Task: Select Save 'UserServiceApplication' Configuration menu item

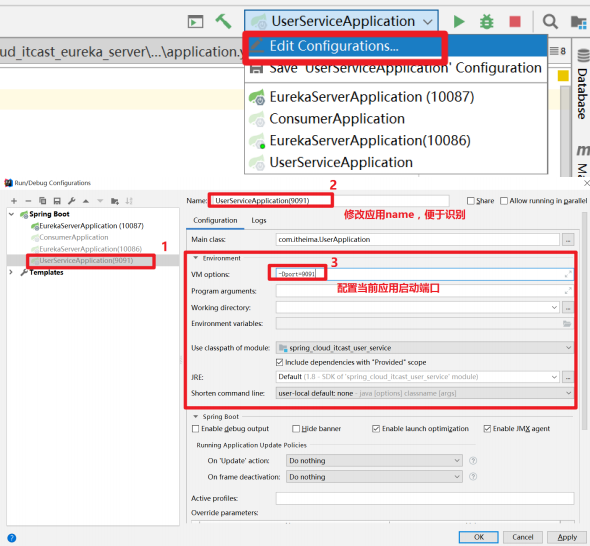Action: (x=396, y=68)
